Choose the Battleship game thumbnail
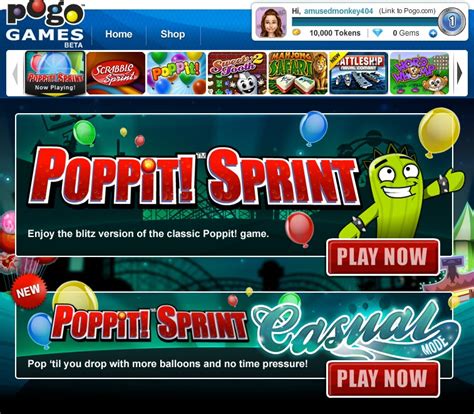 [359, 73]
